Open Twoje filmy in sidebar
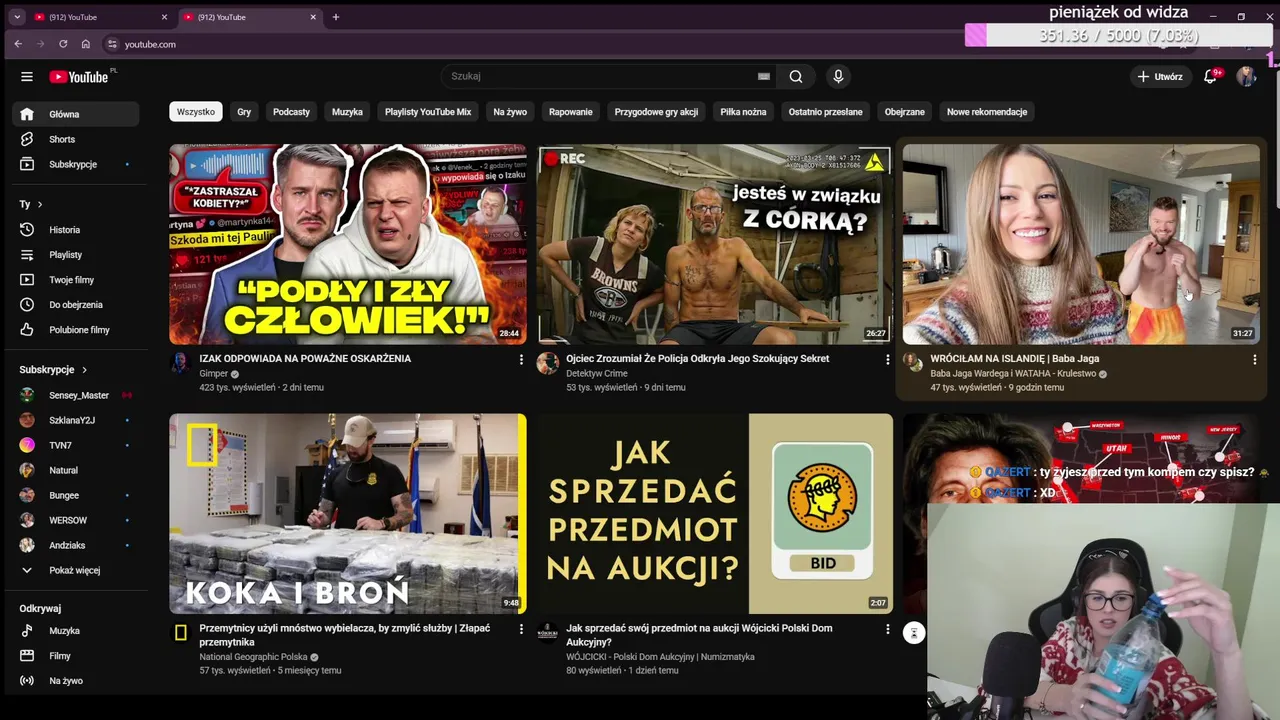 (76, 280)
